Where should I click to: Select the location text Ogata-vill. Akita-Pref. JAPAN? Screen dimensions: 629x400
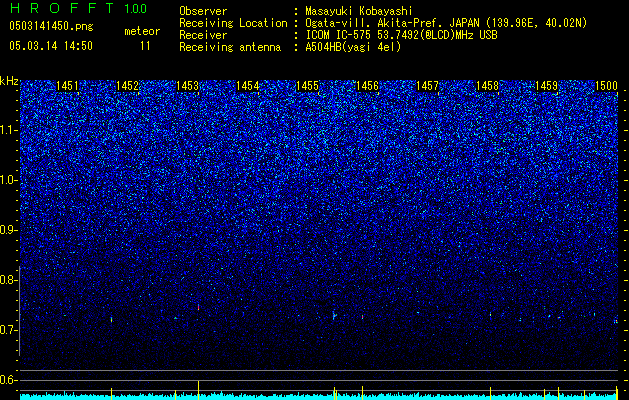[392, 23]
